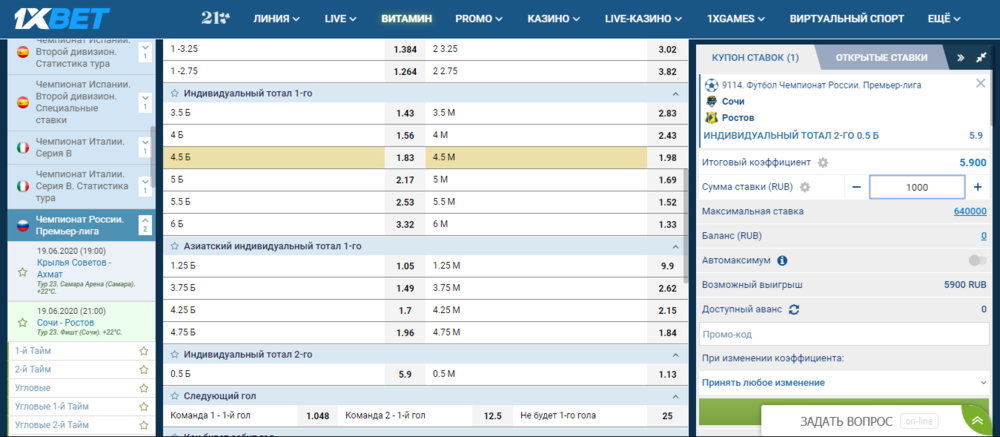The image size is (1000, 437).
Task: Click the Автомаксимум info icon
Action: (x=782, y=260)
